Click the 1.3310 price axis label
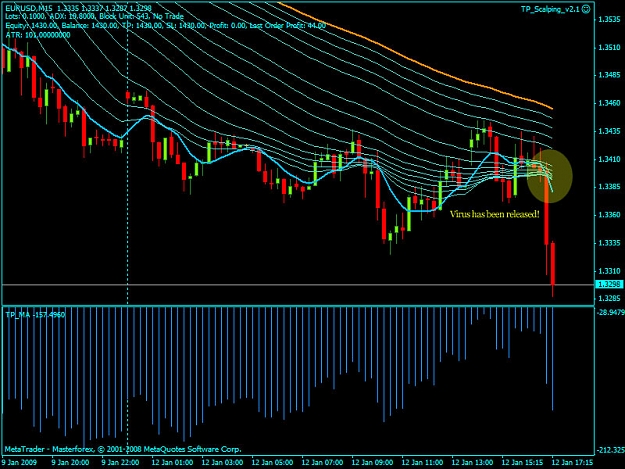 click(609, 271)
